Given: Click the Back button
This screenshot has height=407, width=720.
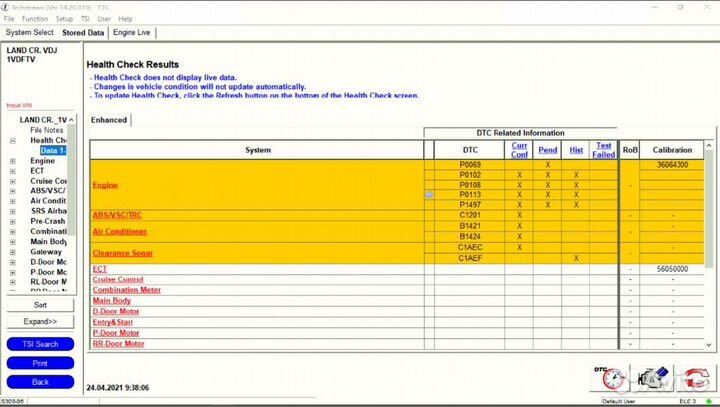Looking at the screenshot, I should coord(40,381).
